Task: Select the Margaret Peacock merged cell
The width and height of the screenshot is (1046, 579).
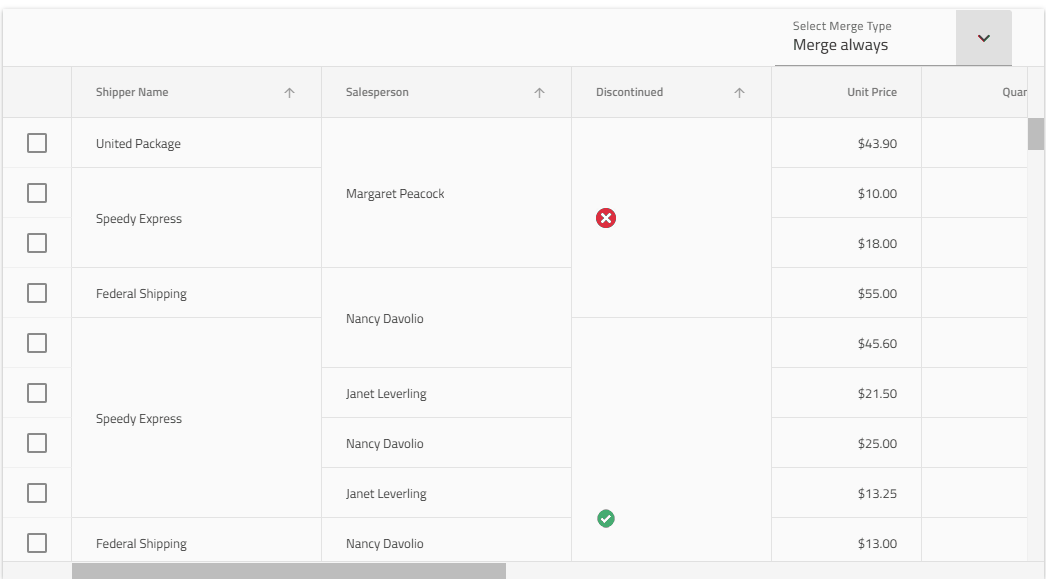Action: (x=395, y=193)
